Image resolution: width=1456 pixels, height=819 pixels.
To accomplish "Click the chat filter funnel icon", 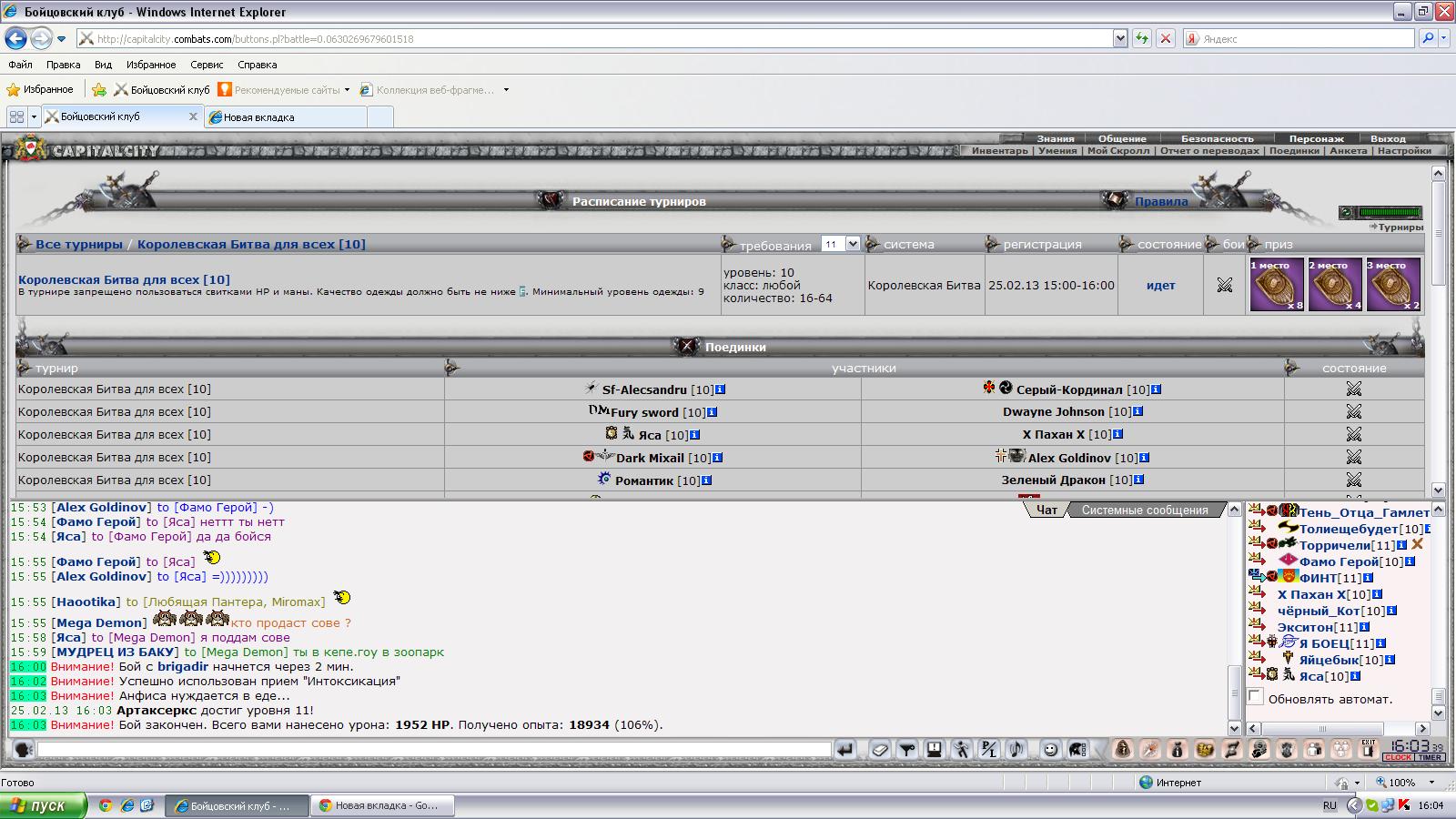I will tap(906, 749).
